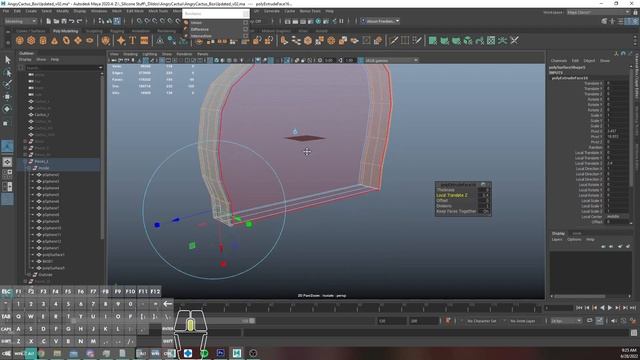Click the Outliner search field
Image resolution: width=640 pixels, height=360 pixels.
(61, 68)
